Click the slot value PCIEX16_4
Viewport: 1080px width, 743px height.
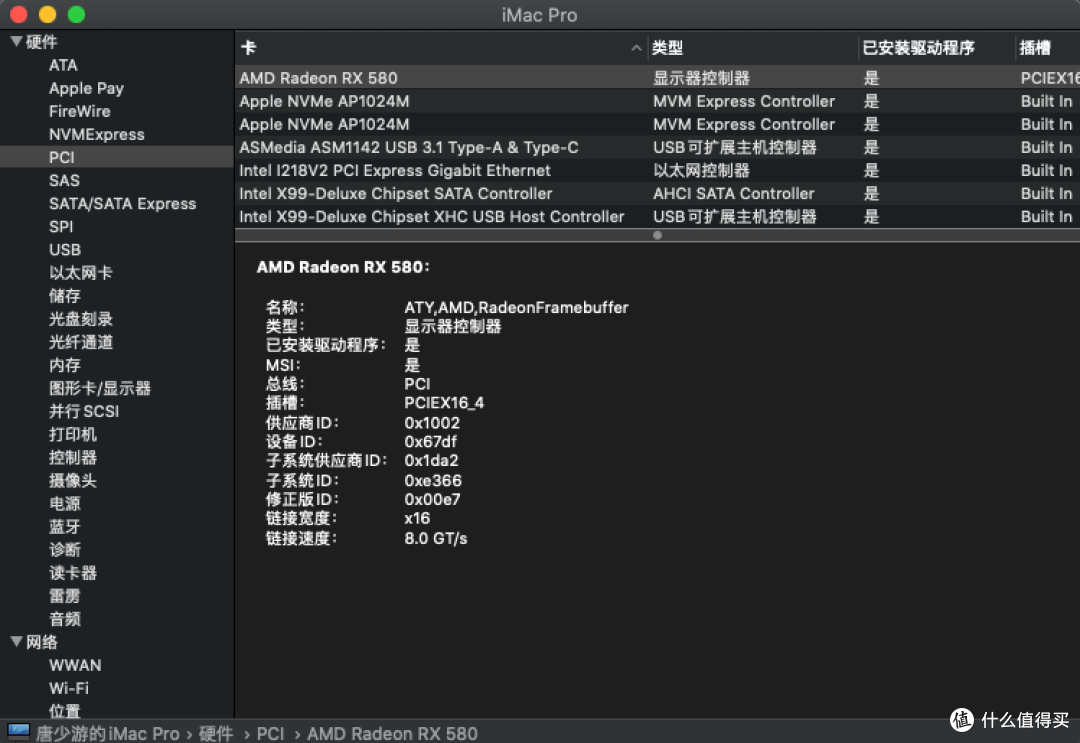pyautogui.click(x=444, y=403)
